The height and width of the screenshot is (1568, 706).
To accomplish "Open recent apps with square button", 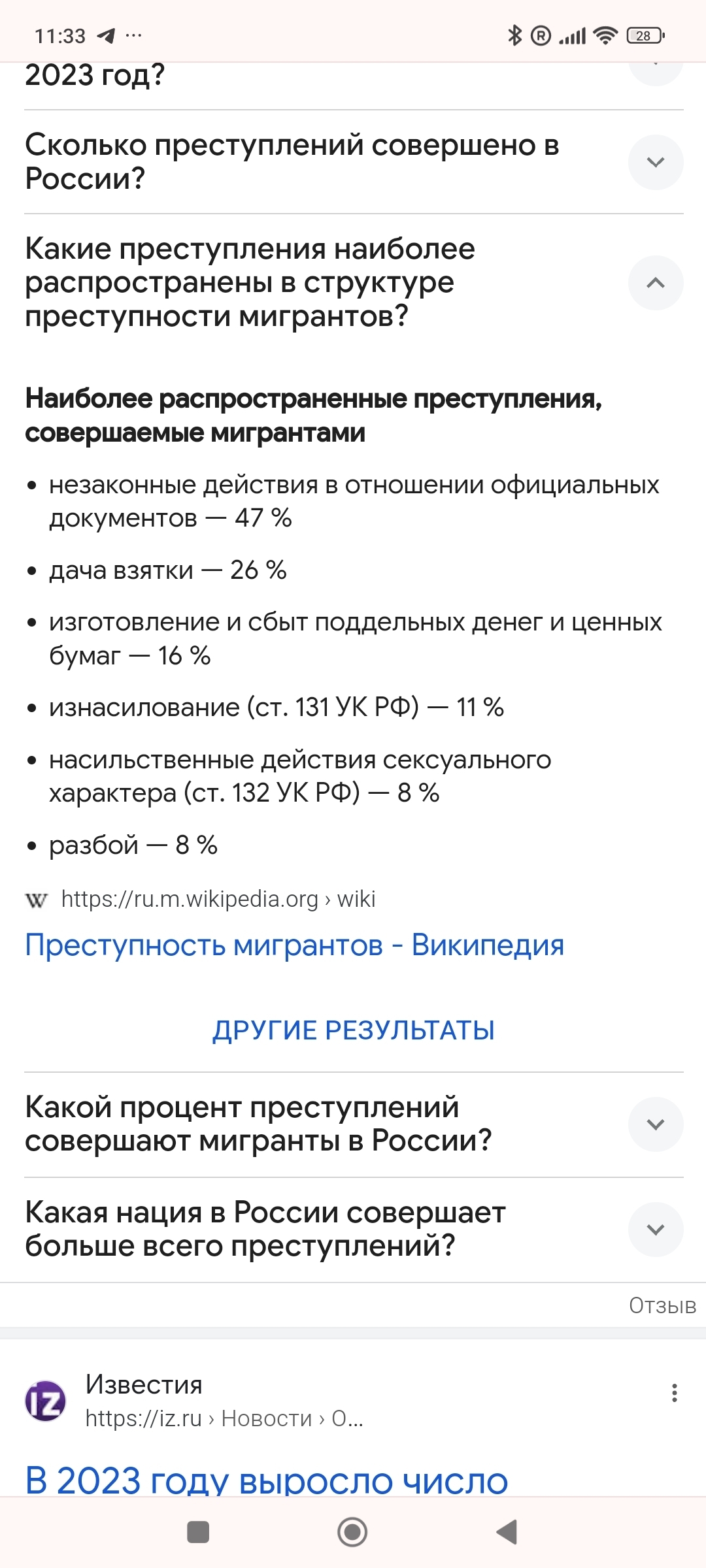I will pyautogui.click(x=198, y=1531).
